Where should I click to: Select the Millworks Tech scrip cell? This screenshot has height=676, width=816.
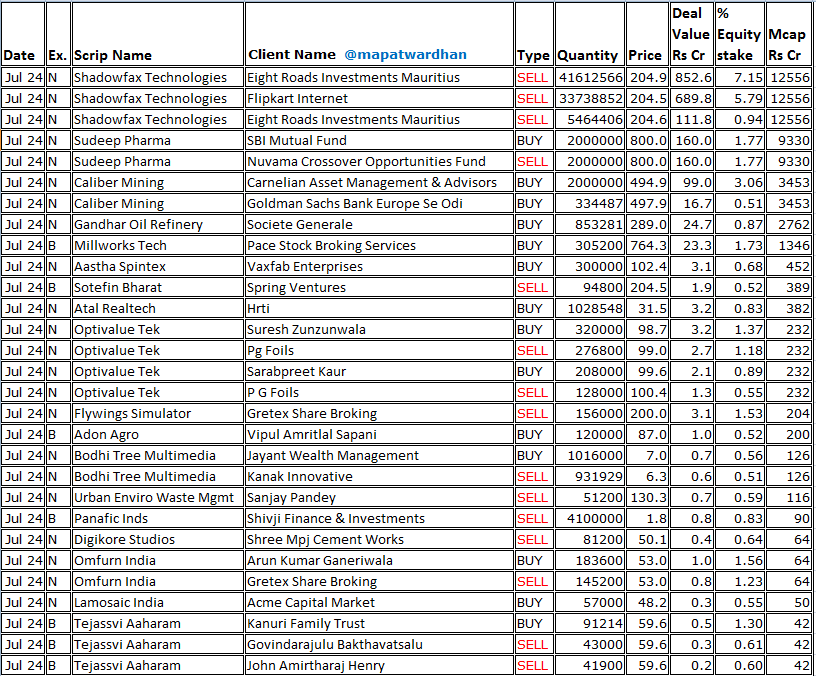[158, 246]
